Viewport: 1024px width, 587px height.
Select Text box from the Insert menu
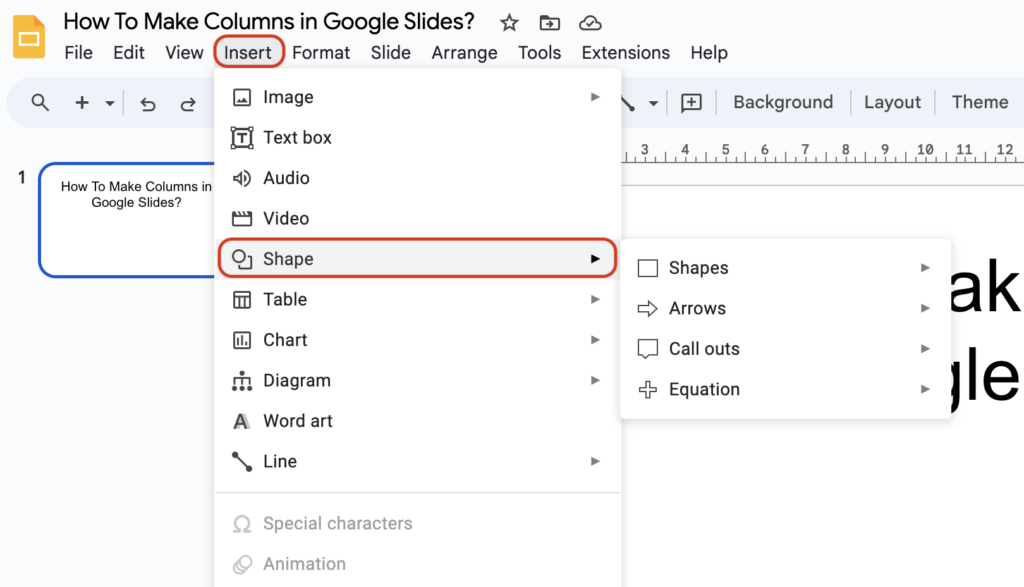pyautogui.click(x=298, y=137)
